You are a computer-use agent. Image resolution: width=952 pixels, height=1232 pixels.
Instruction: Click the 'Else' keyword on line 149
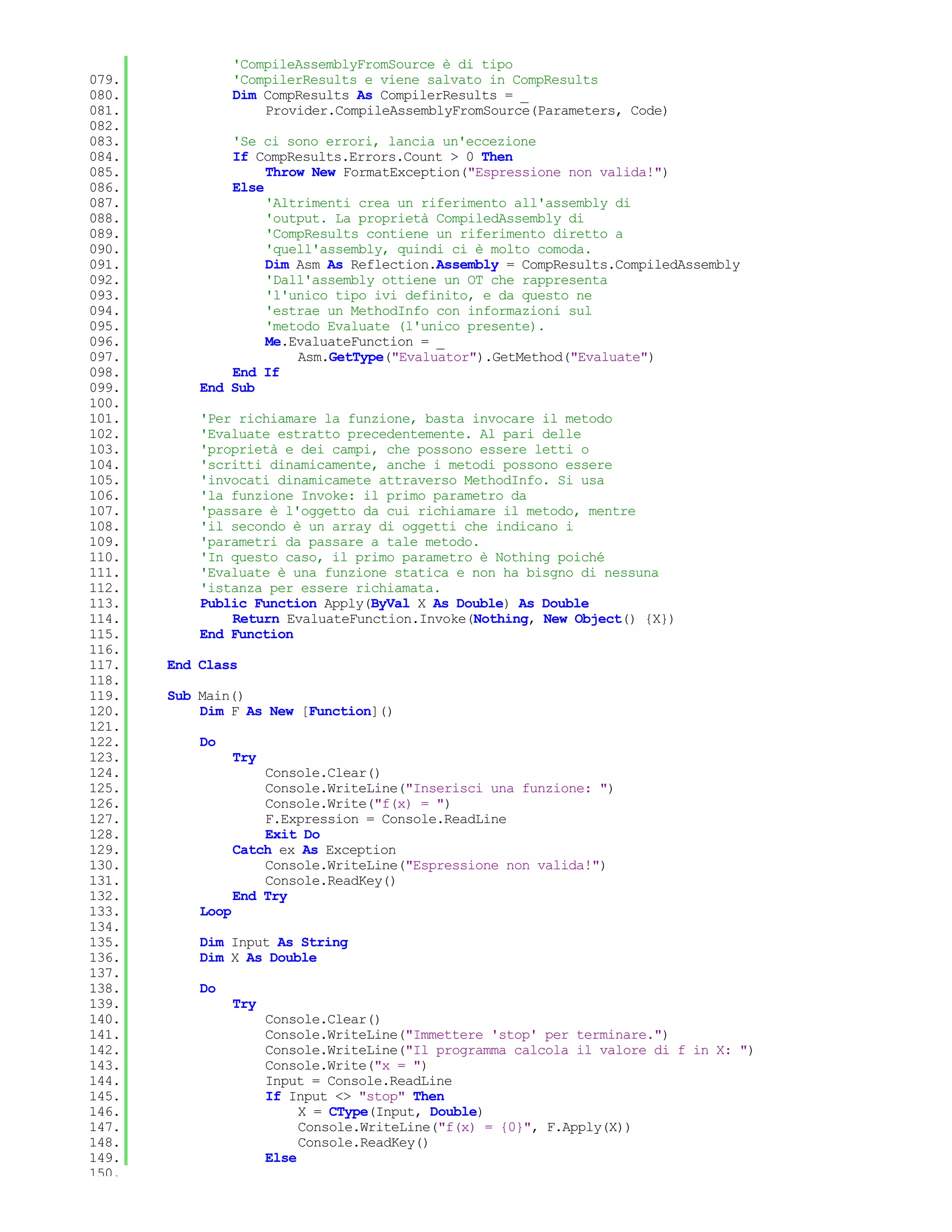(281, 1158)
